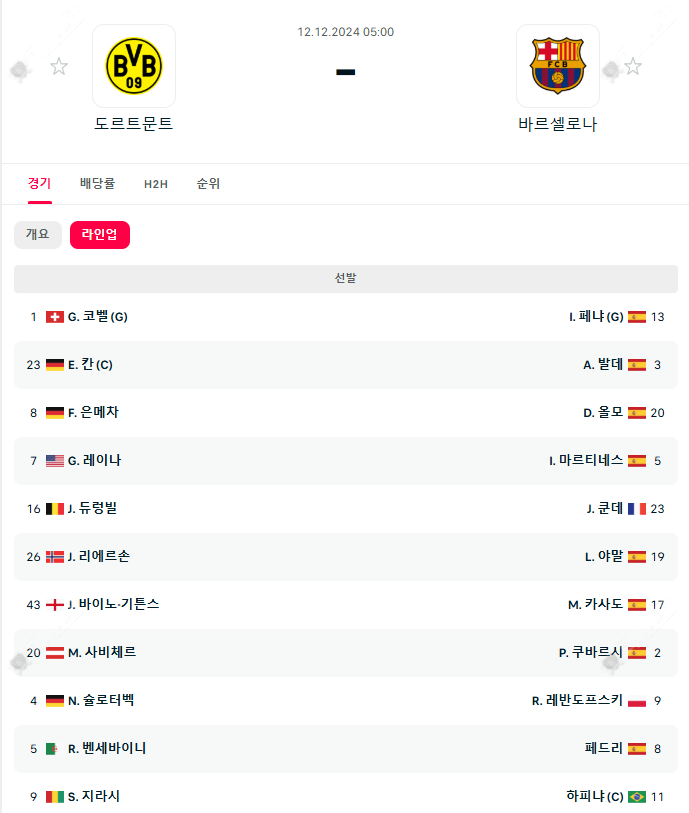Click the Belgian flag beside J. 듀렁빌

coord(55,509)
